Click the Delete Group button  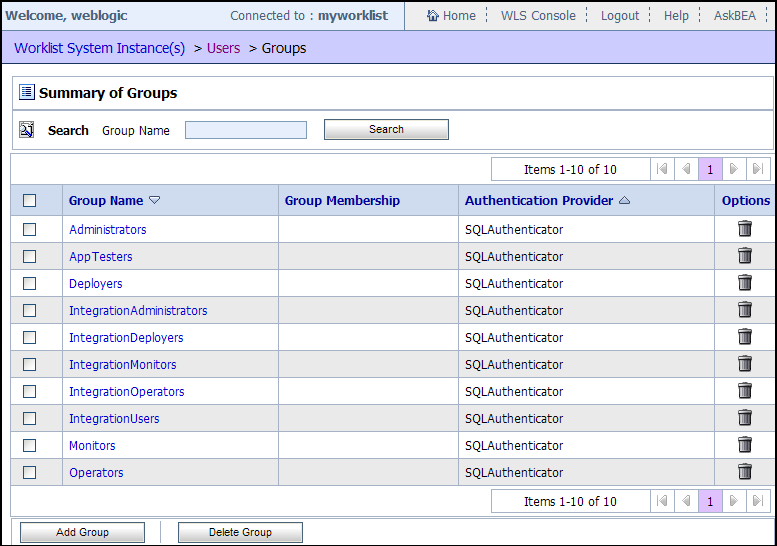240,532
